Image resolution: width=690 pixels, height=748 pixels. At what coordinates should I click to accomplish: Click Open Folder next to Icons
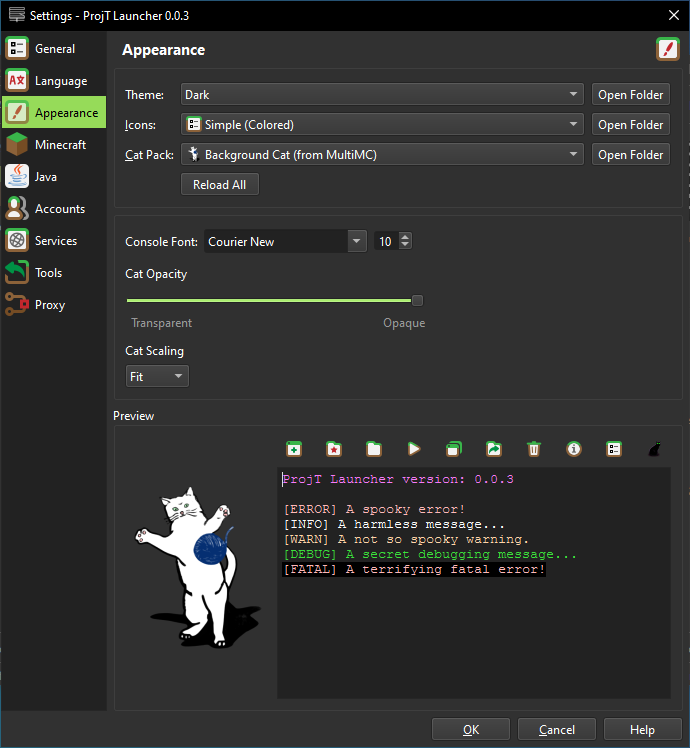point(630,125)
